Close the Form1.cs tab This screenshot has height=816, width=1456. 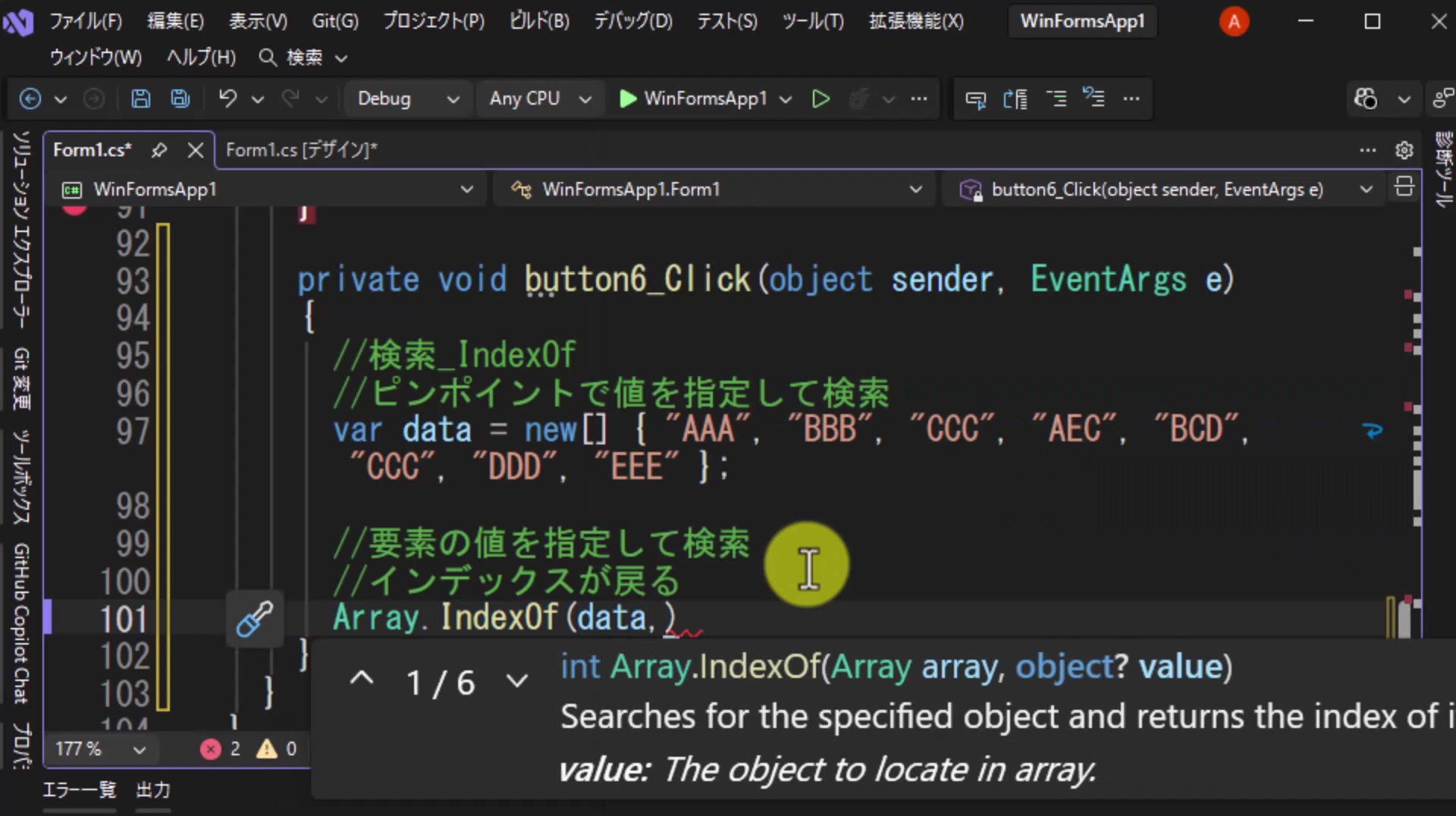196,150
